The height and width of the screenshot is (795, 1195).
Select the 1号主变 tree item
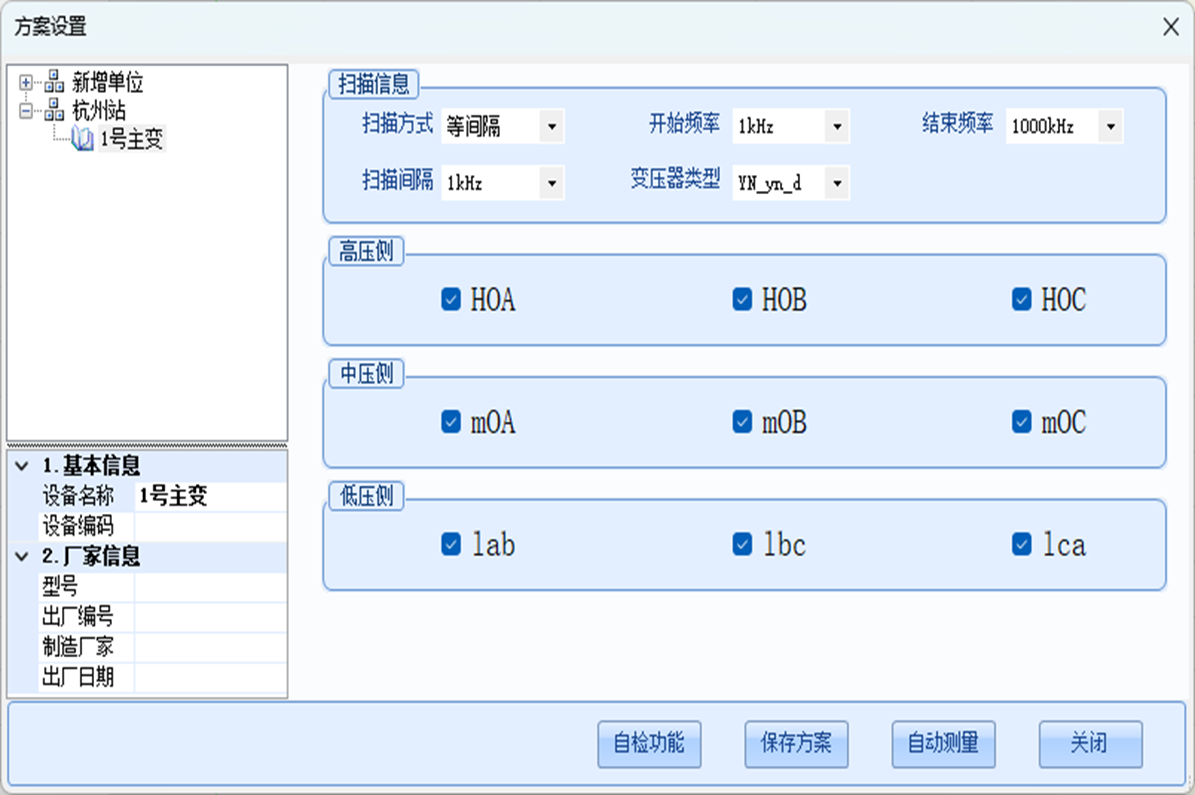tap(131, 139)
